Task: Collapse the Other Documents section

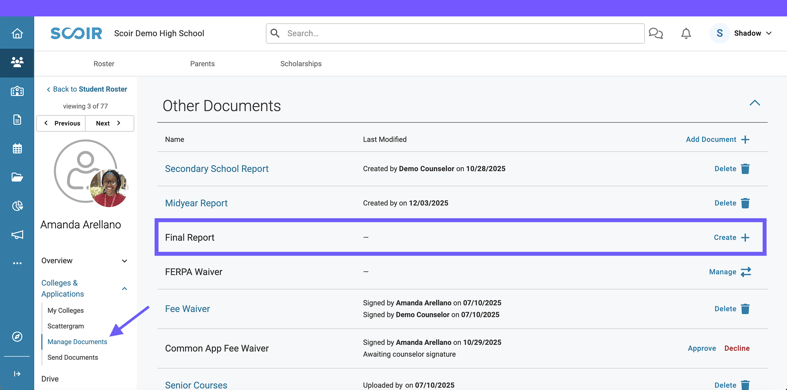Action: tap(754, 103)
